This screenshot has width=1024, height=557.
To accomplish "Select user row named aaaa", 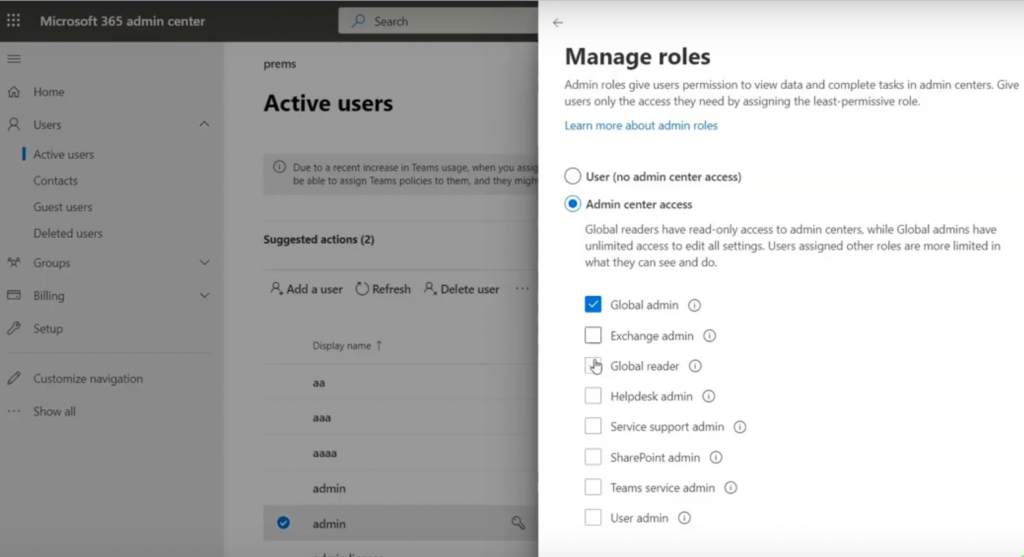I will [x=325, y=453].
